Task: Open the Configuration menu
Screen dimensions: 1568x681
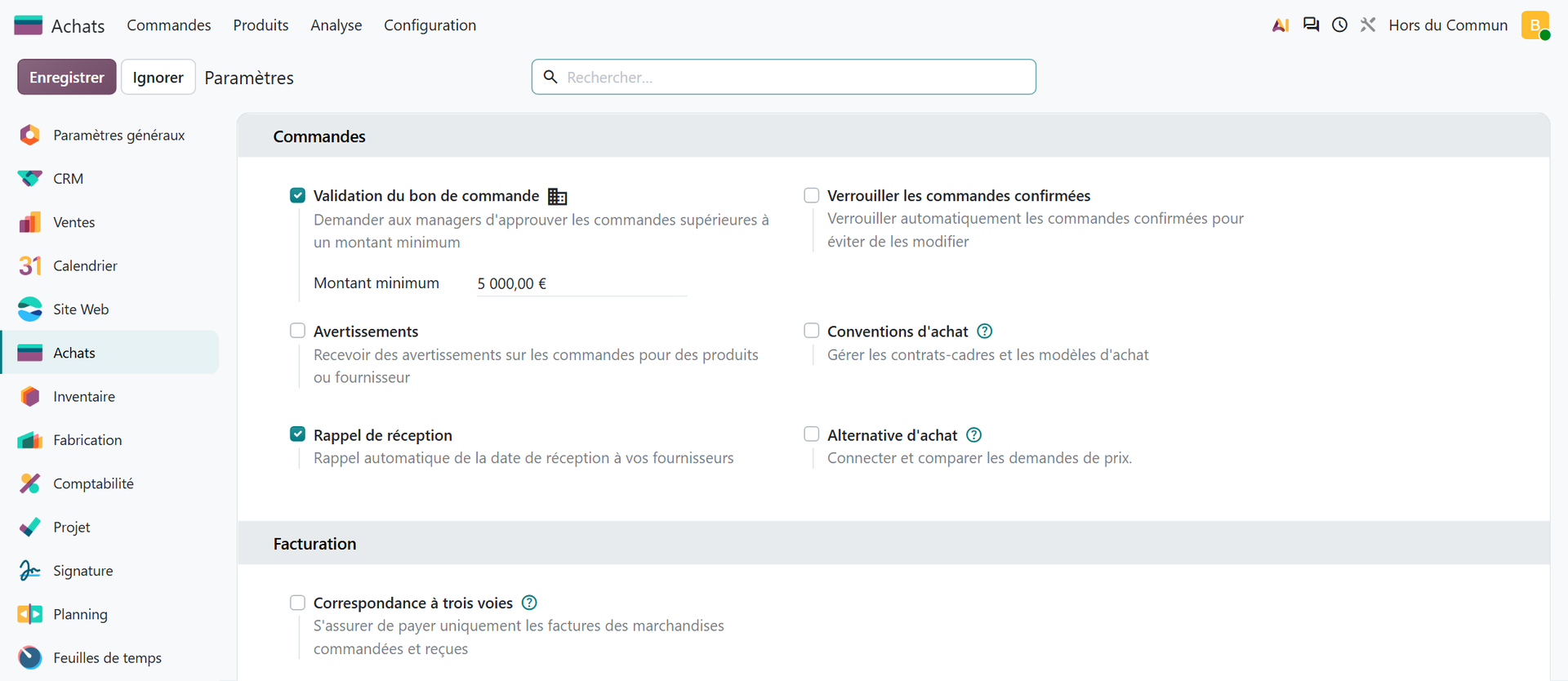Action: [x=430, y=25]
